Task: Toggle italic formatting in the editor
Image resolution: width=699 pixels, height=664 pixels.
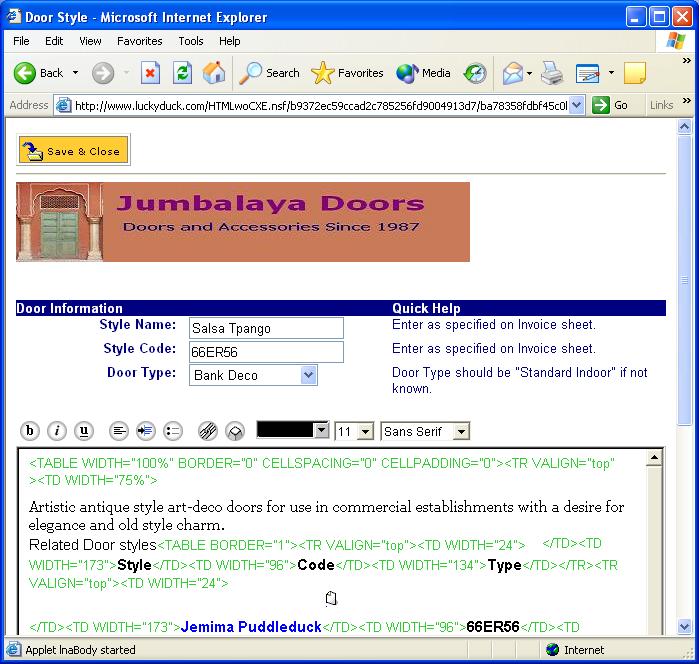Action: (x=57, y=431)
